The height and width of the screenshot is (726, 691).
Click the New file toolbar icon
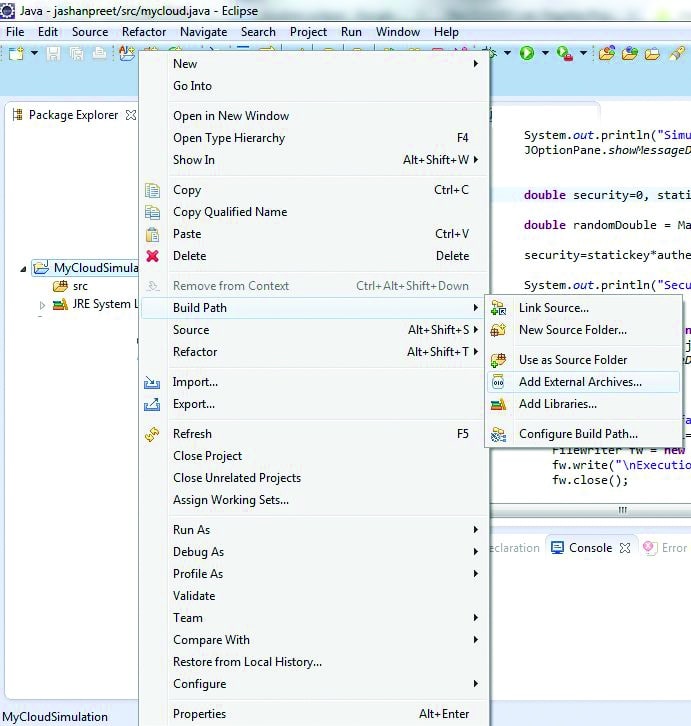[x=18, y=53]
